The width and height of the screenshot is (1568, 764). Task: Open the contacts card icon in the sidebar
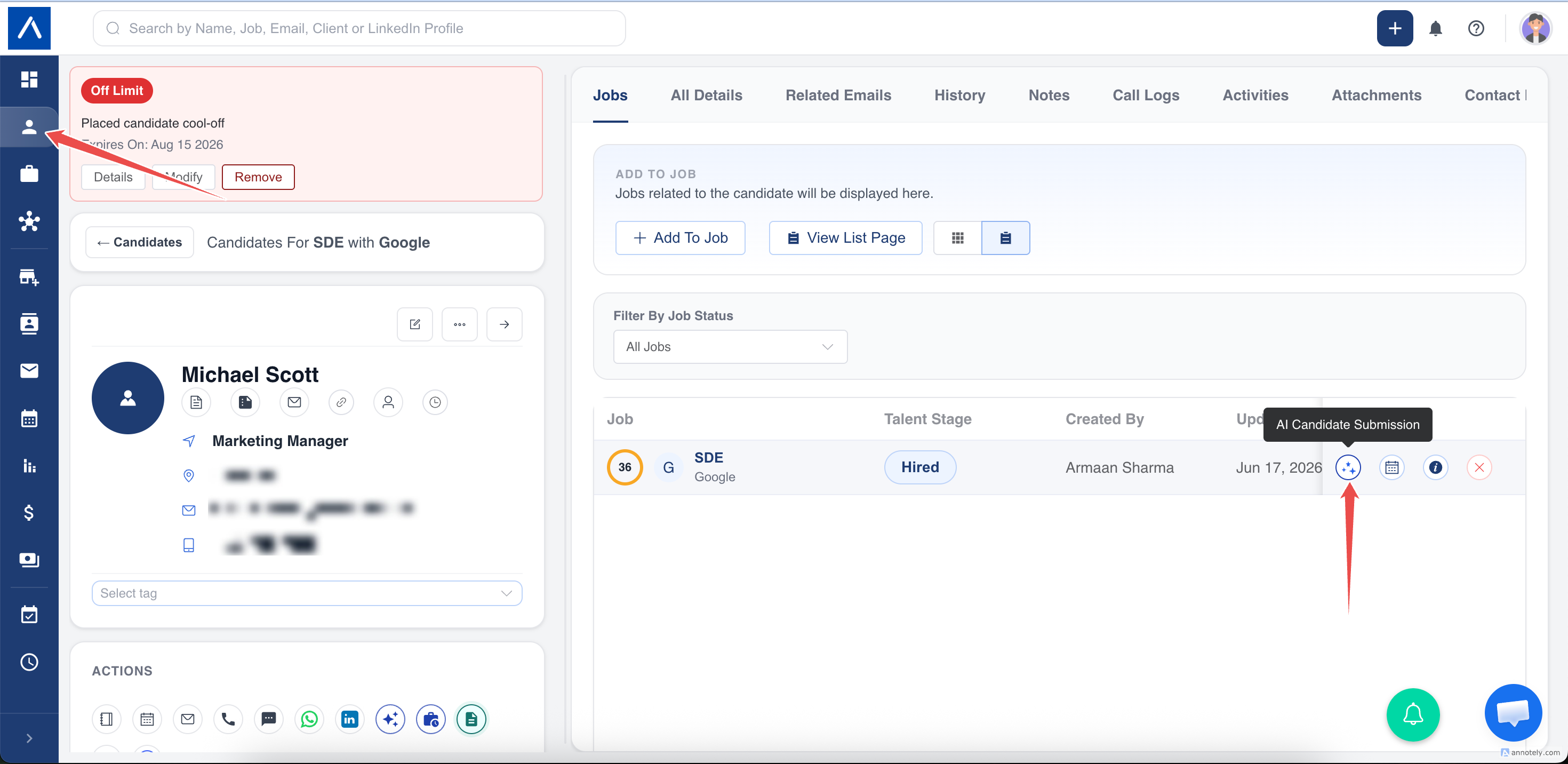(29, 324)
